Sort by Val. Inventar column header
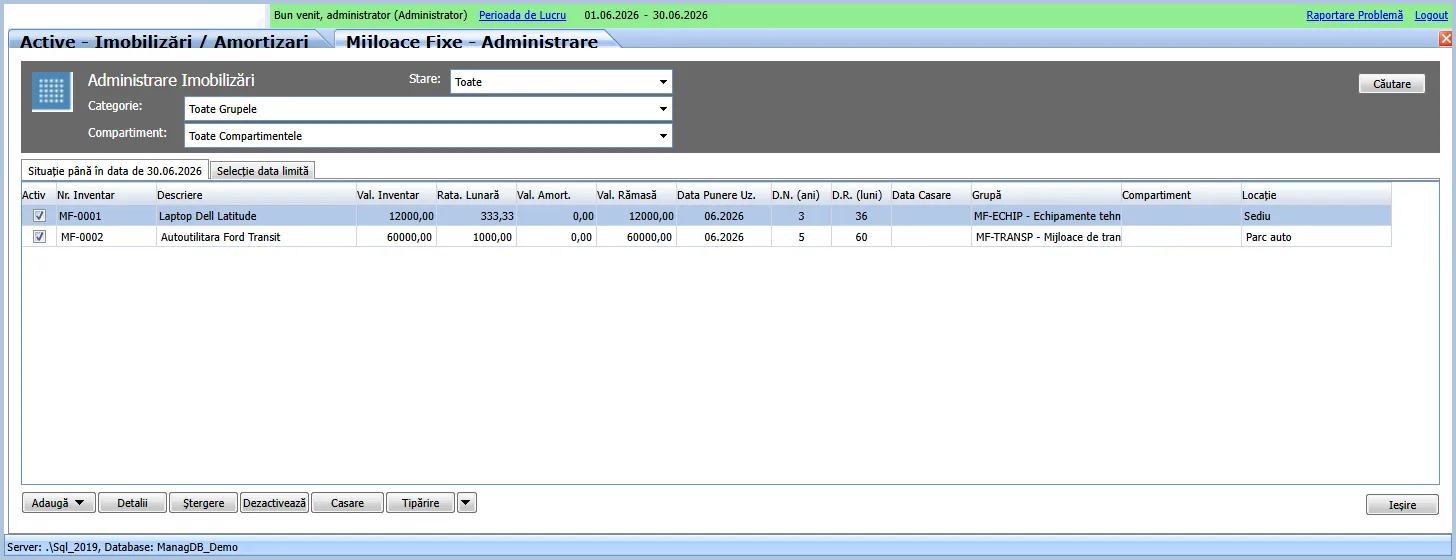The height and width of the screenshot is (560, 1456). pos(395,195)
